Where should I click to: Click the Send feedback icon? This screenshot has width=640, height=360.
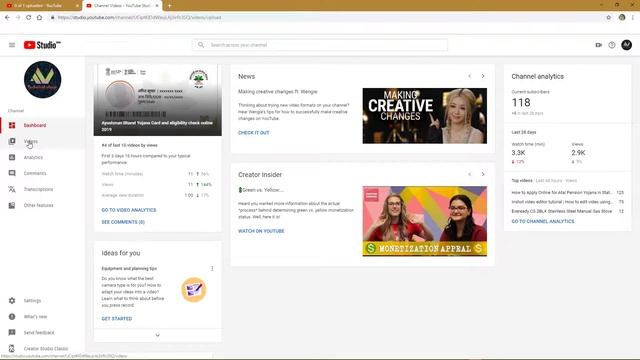point(12,333)
